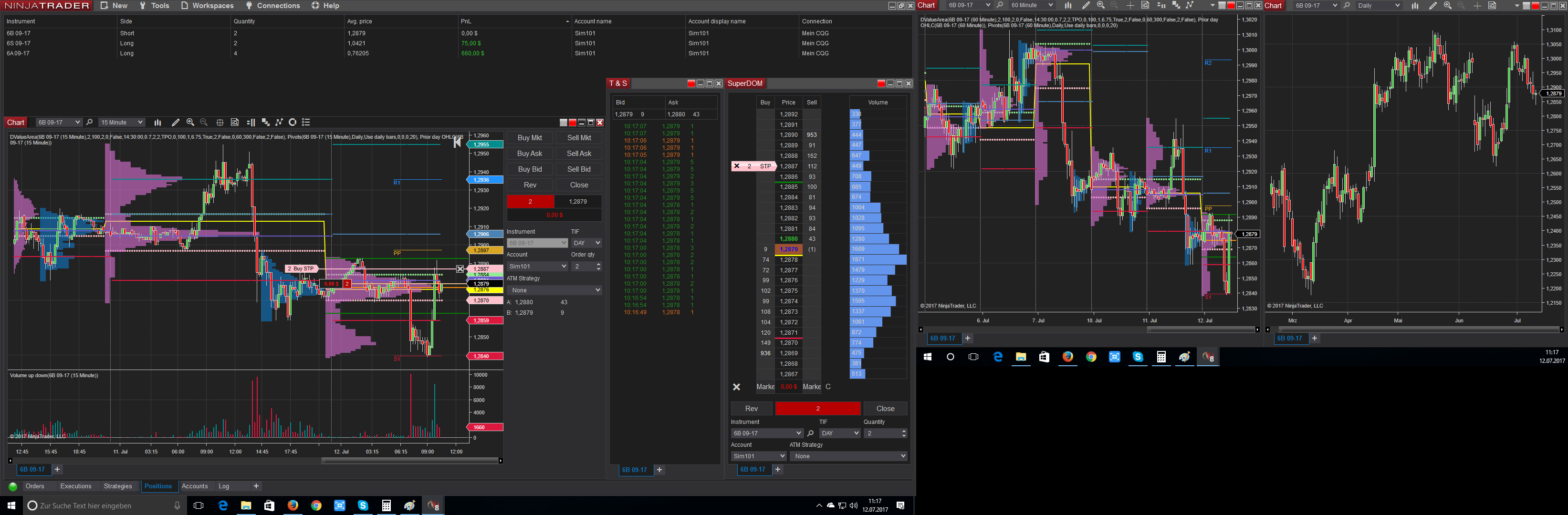
Task: Open instrument dropdown in 15 Minute chart
Action: (x=58, y=122)
